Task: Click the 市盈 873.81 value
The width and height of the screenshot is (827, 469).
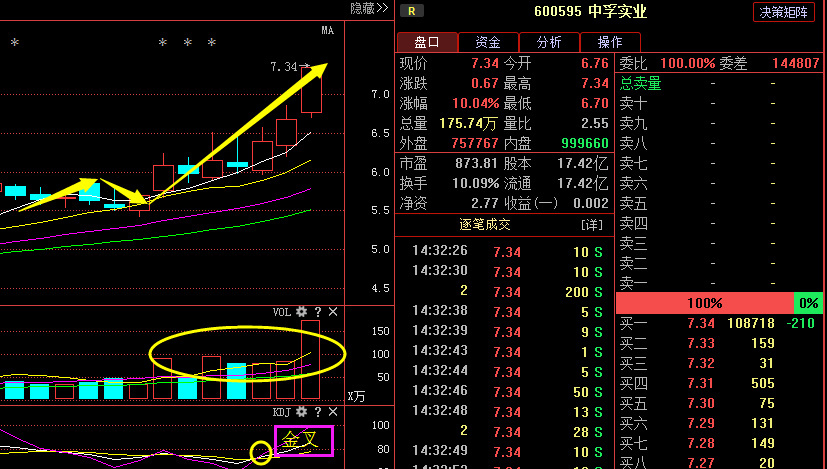Action: [x=476, y=164]
